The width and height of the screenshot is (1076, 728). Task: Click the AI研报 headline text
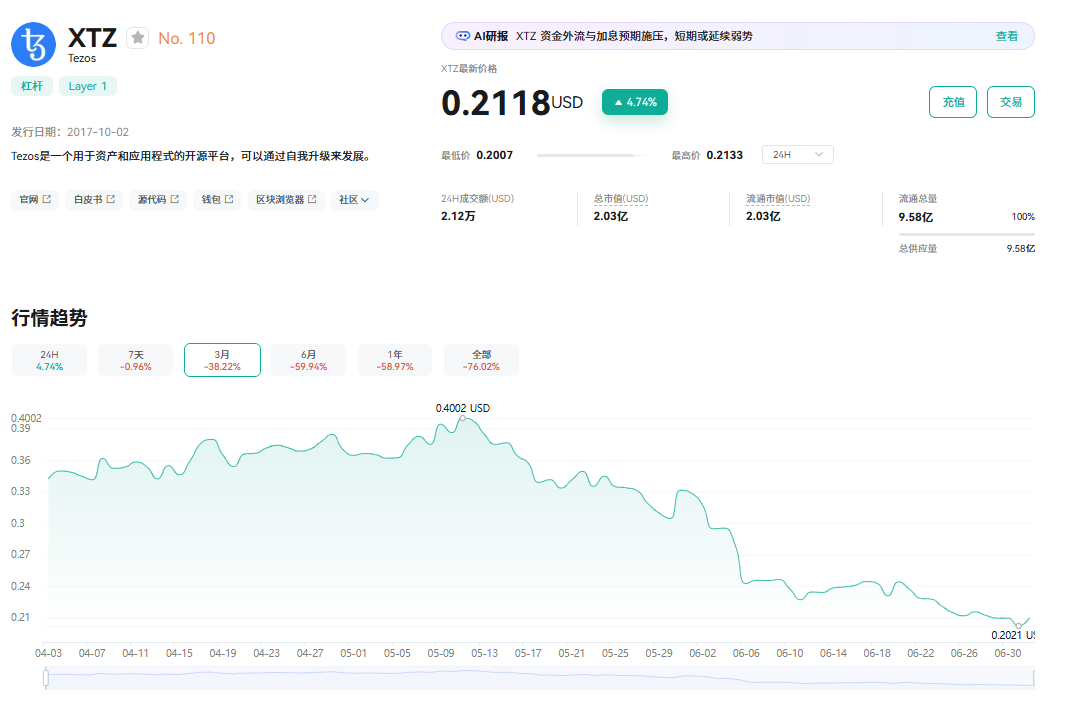coord(634,36)
